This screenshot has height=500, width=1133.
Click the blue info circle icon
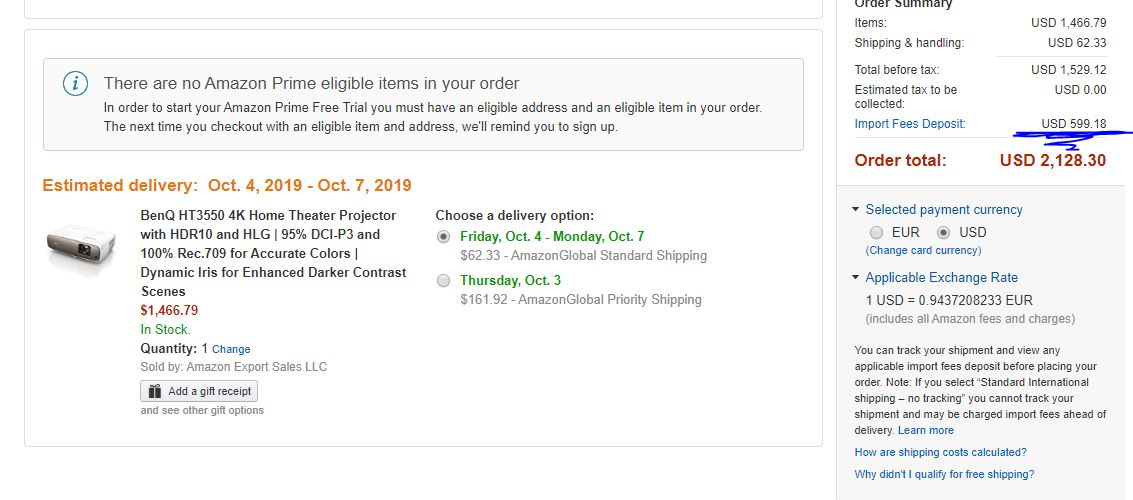coord(75,84)
